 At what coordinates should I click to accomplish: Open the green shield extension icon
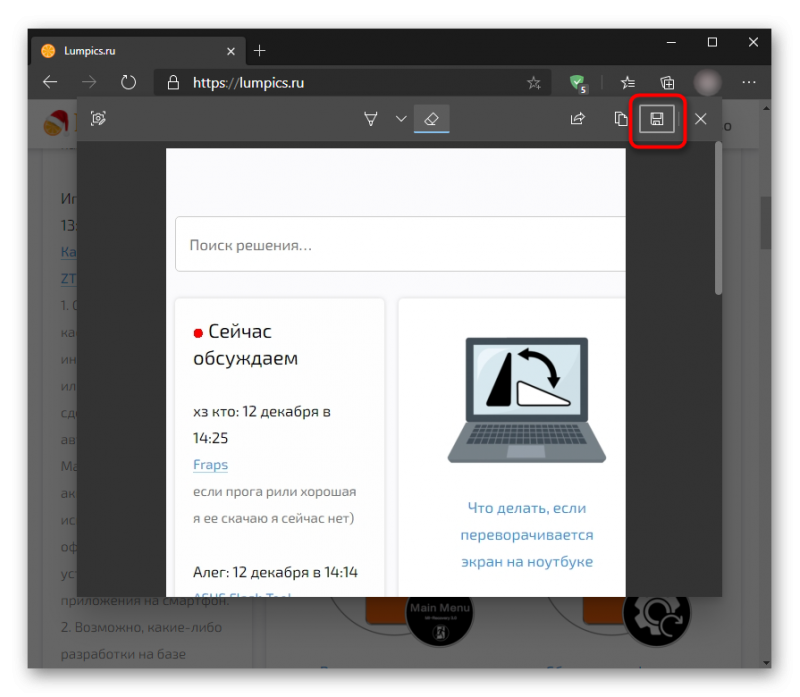pos(579,83)
